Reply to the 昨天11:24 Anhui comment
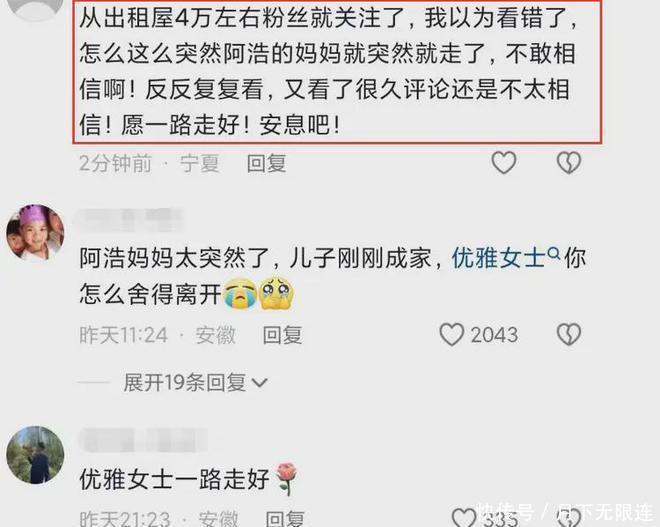 [282, 335]
